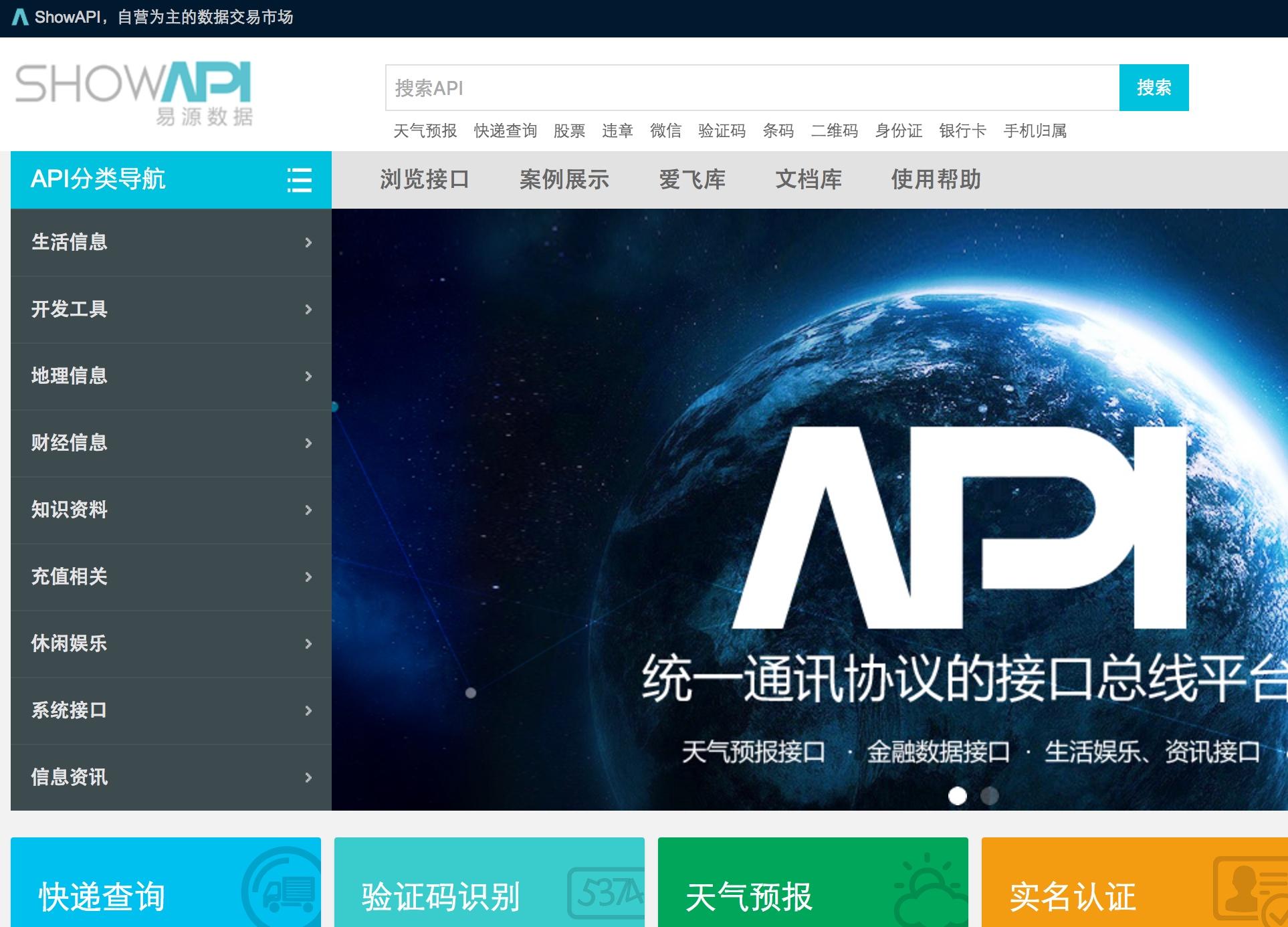The width and height of the screenshot is (1288, 927).
Task: Select 知识资料 category label
Action: (x=70, y=510)
